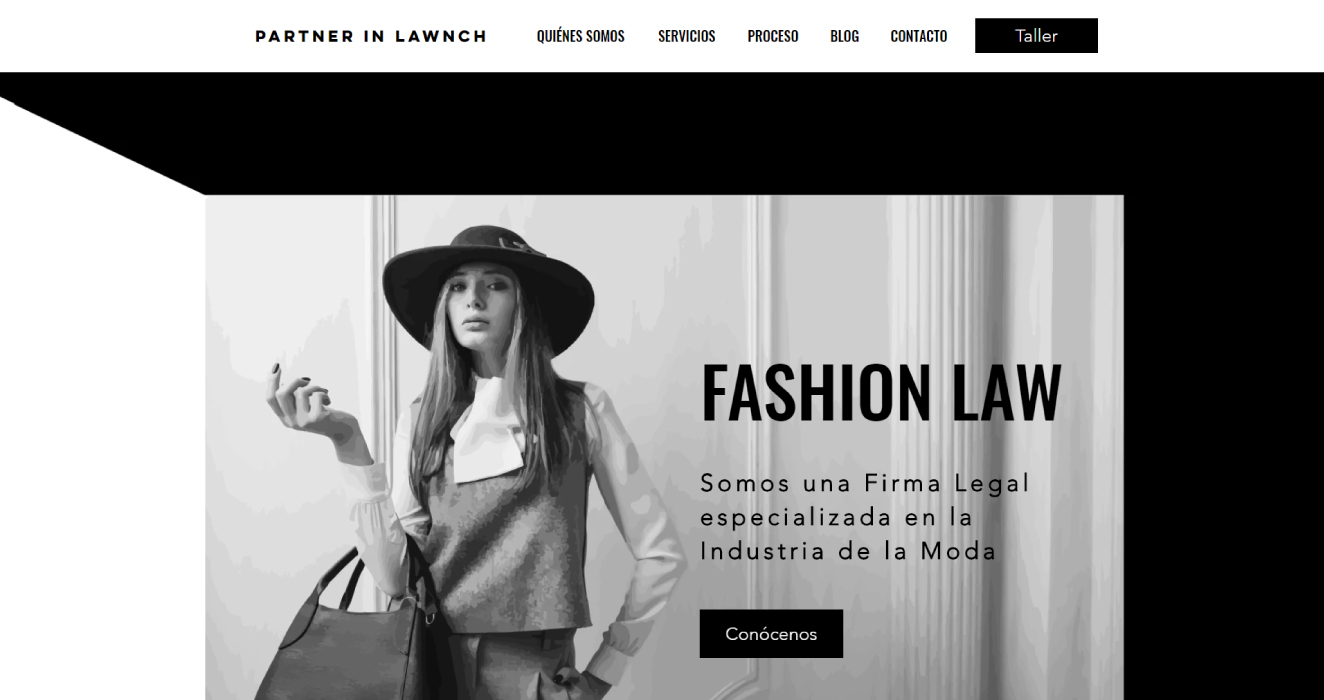Screen dimensions: 1324x700
Task: Open the Quiénes Somos page
Action: click(580, 36)
